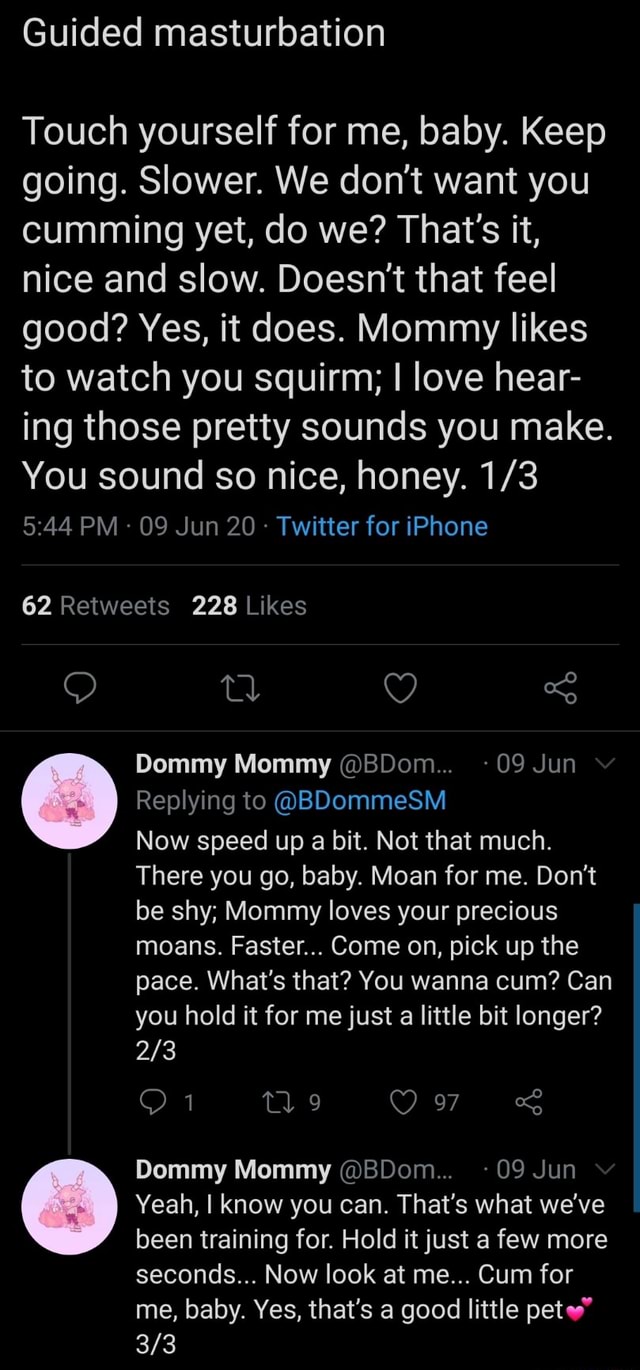Viewport: 640px width, 1370px height.
Task: View the list of 228 Likes
Action: 249,605
